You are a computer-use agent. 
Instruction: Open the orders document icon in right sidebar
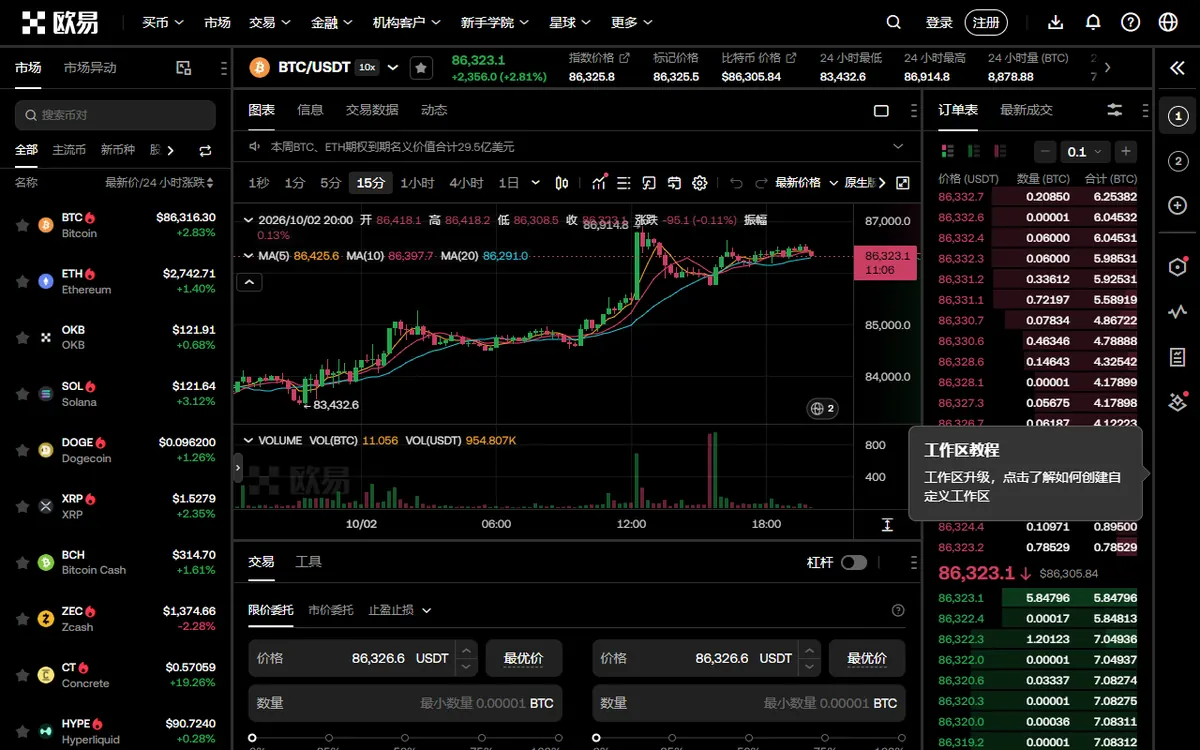point(1177,357)
